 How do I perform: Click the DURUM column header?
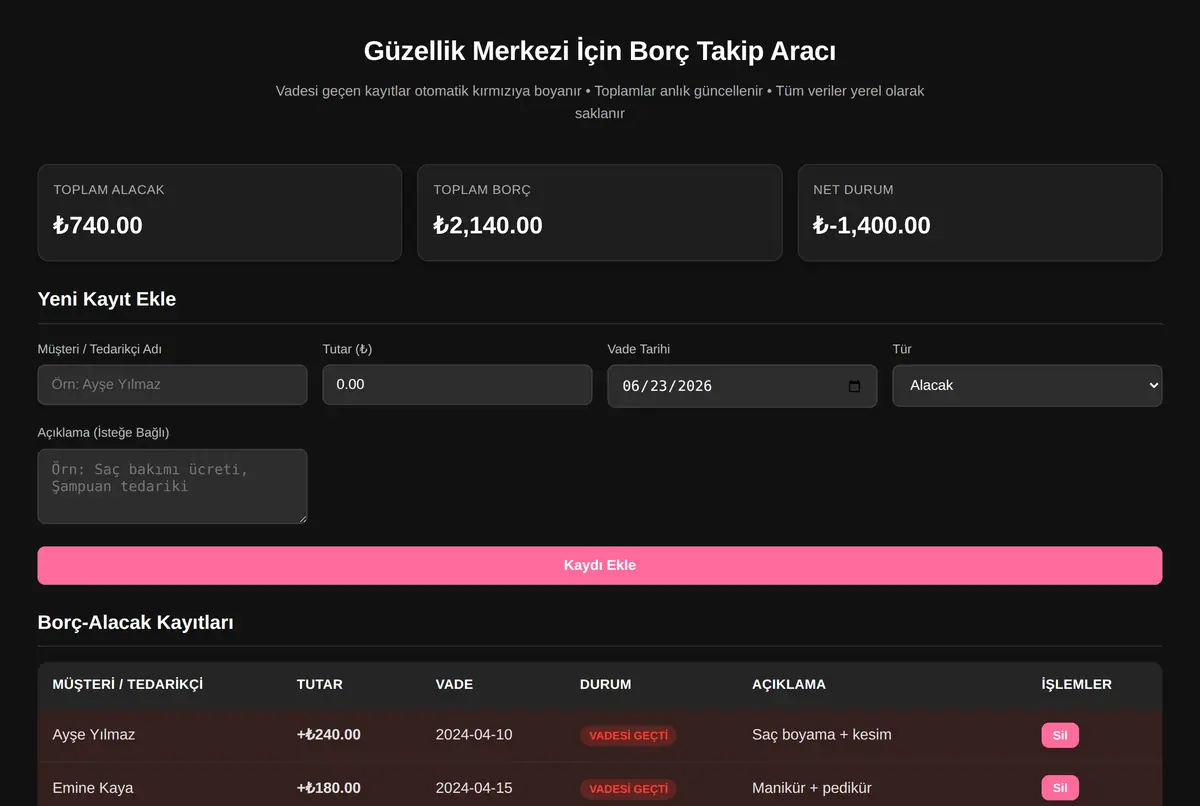606,685
